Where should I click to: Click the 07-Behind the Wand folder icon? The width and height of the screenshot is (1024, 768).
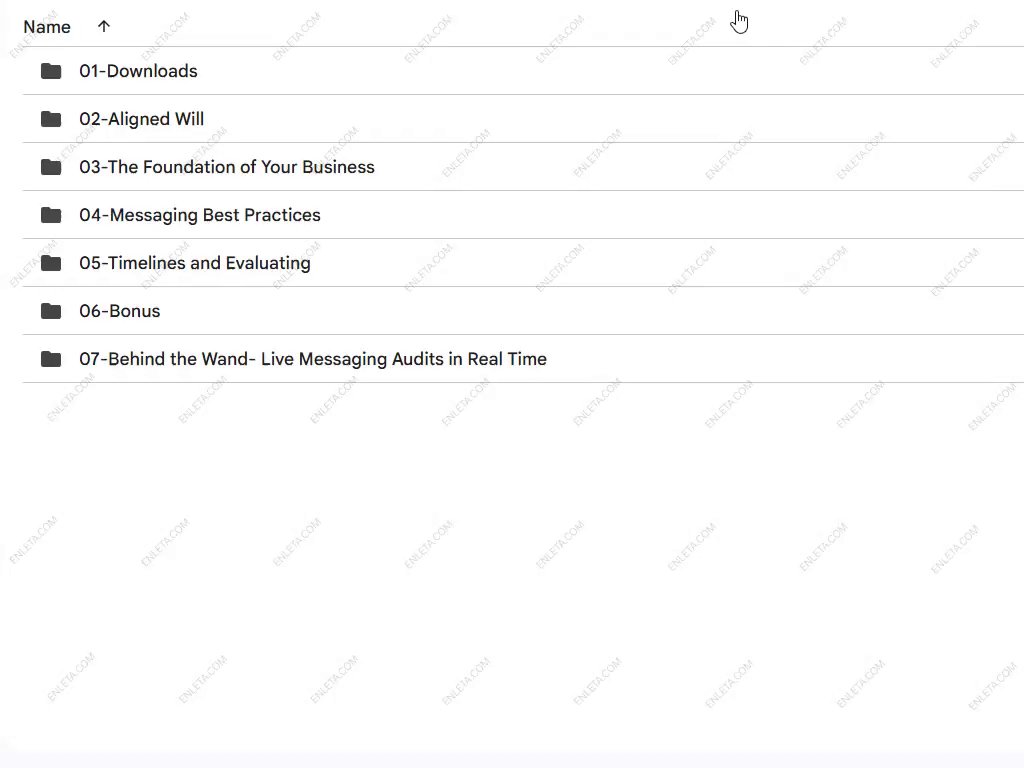[51, 359]
